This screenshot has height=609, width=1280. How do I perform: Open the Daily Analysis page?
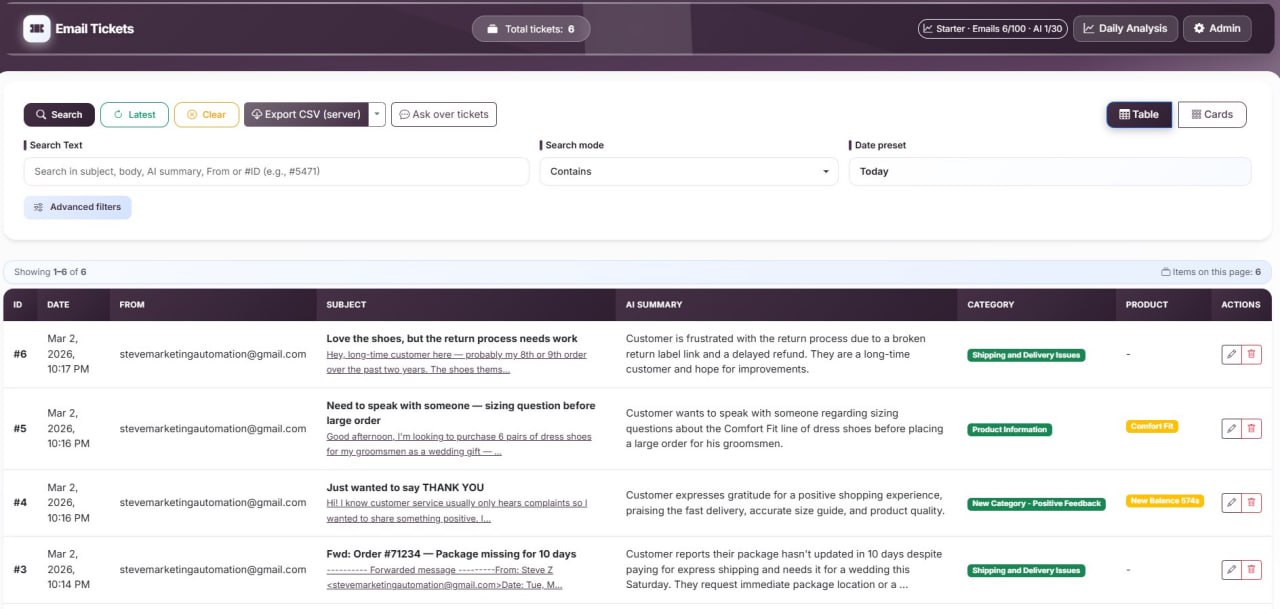point(1123,29)
